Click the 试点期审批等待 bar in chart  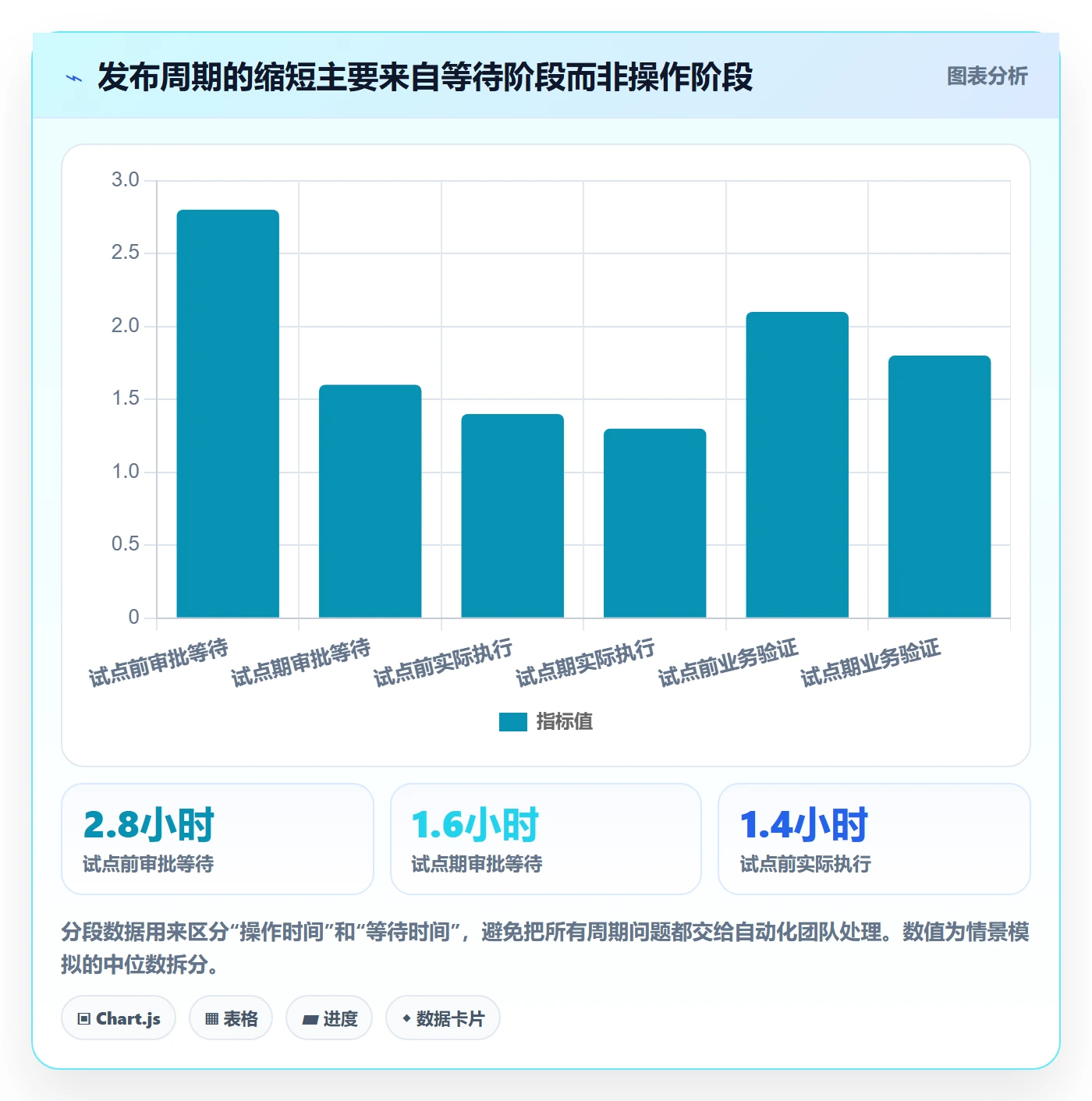370,501
